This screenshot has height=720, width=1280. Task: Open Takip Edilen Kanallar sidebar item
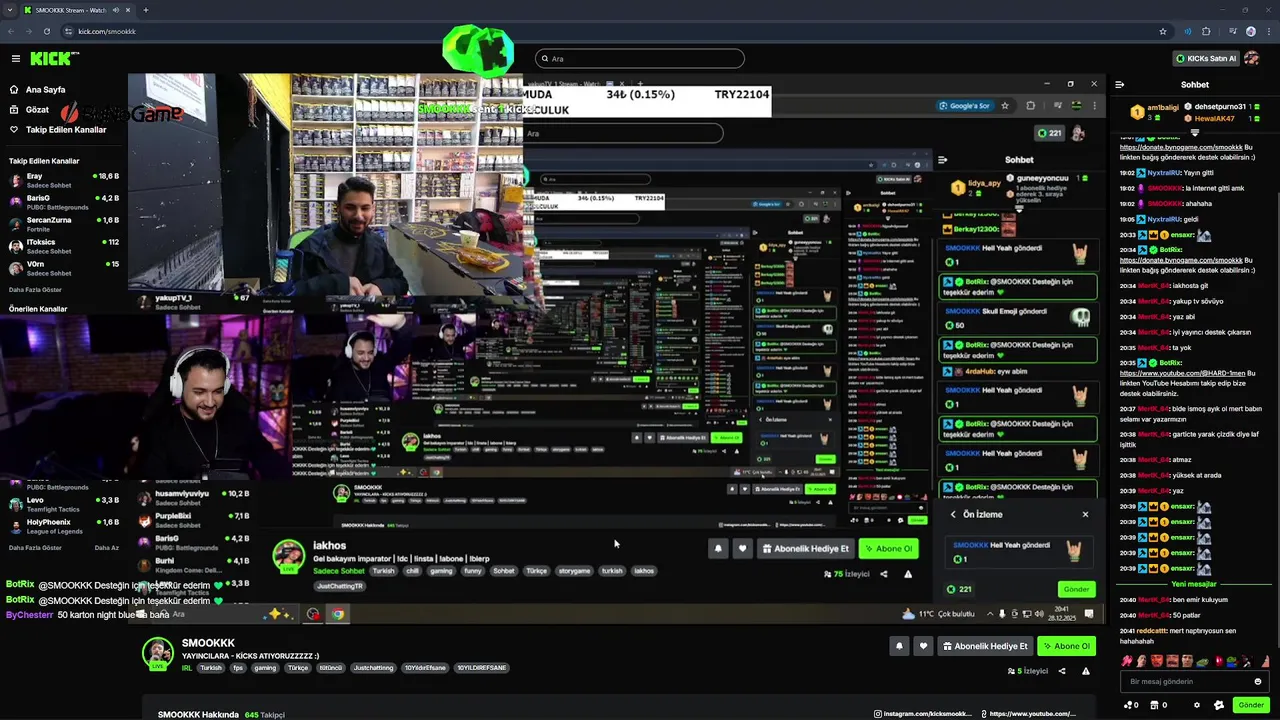click(66, 130)
